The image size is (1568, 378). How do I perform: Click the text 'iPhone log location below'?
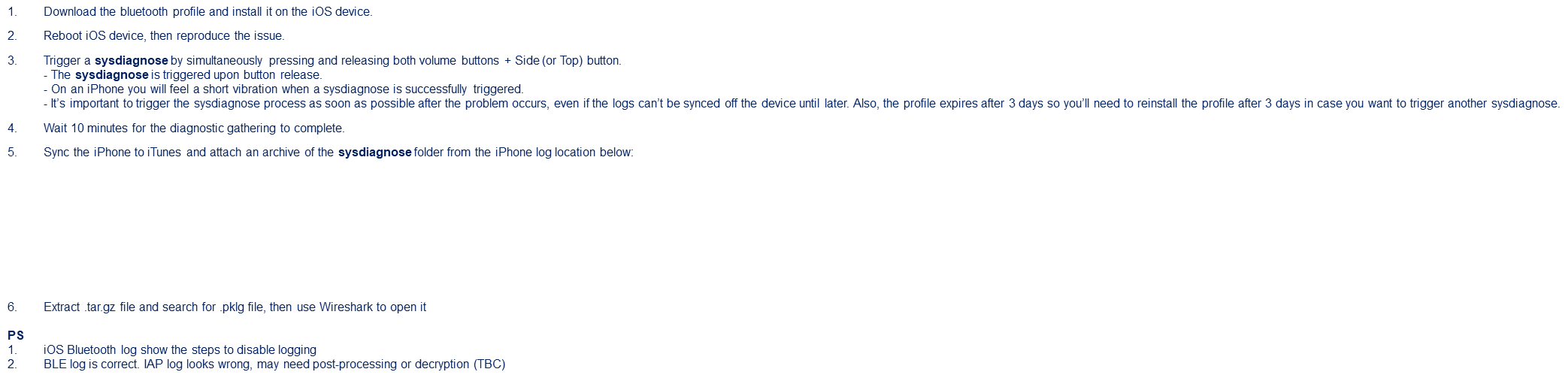[x=564, y=153]
